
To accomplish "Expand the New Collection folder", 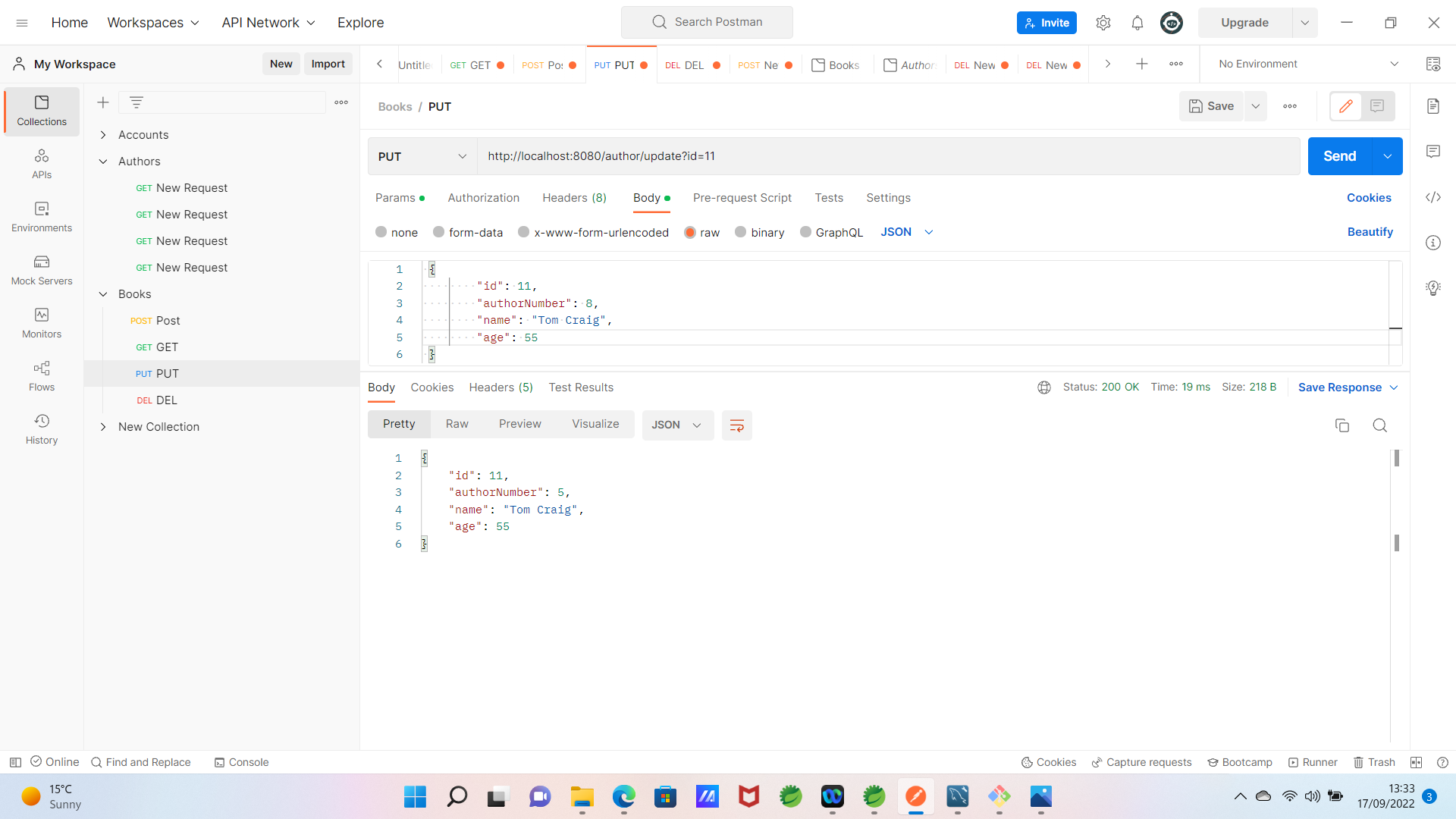I will click(103, 427).
